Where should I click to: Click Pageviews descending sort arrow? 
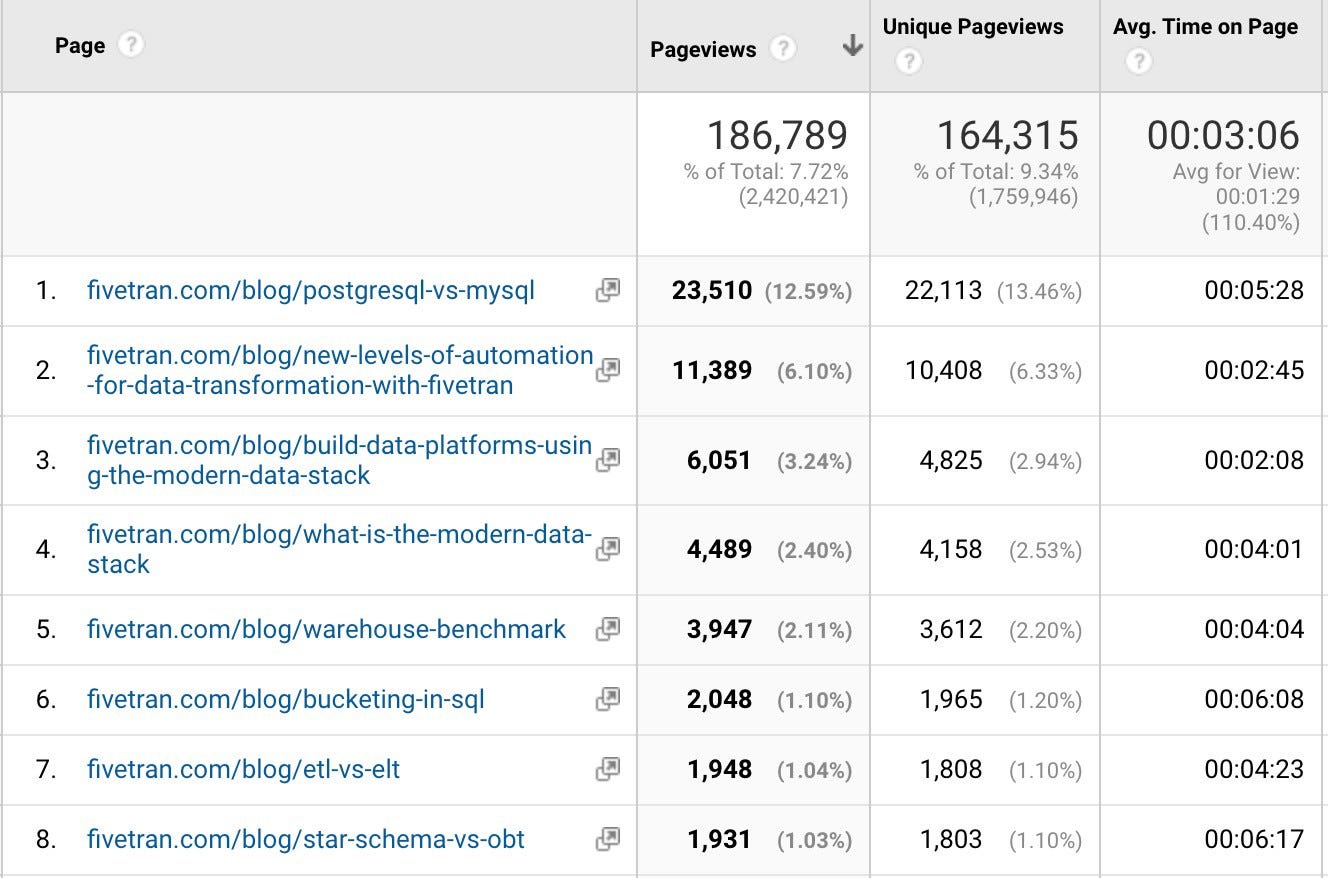pyautogui.click(x=852, y=46)
